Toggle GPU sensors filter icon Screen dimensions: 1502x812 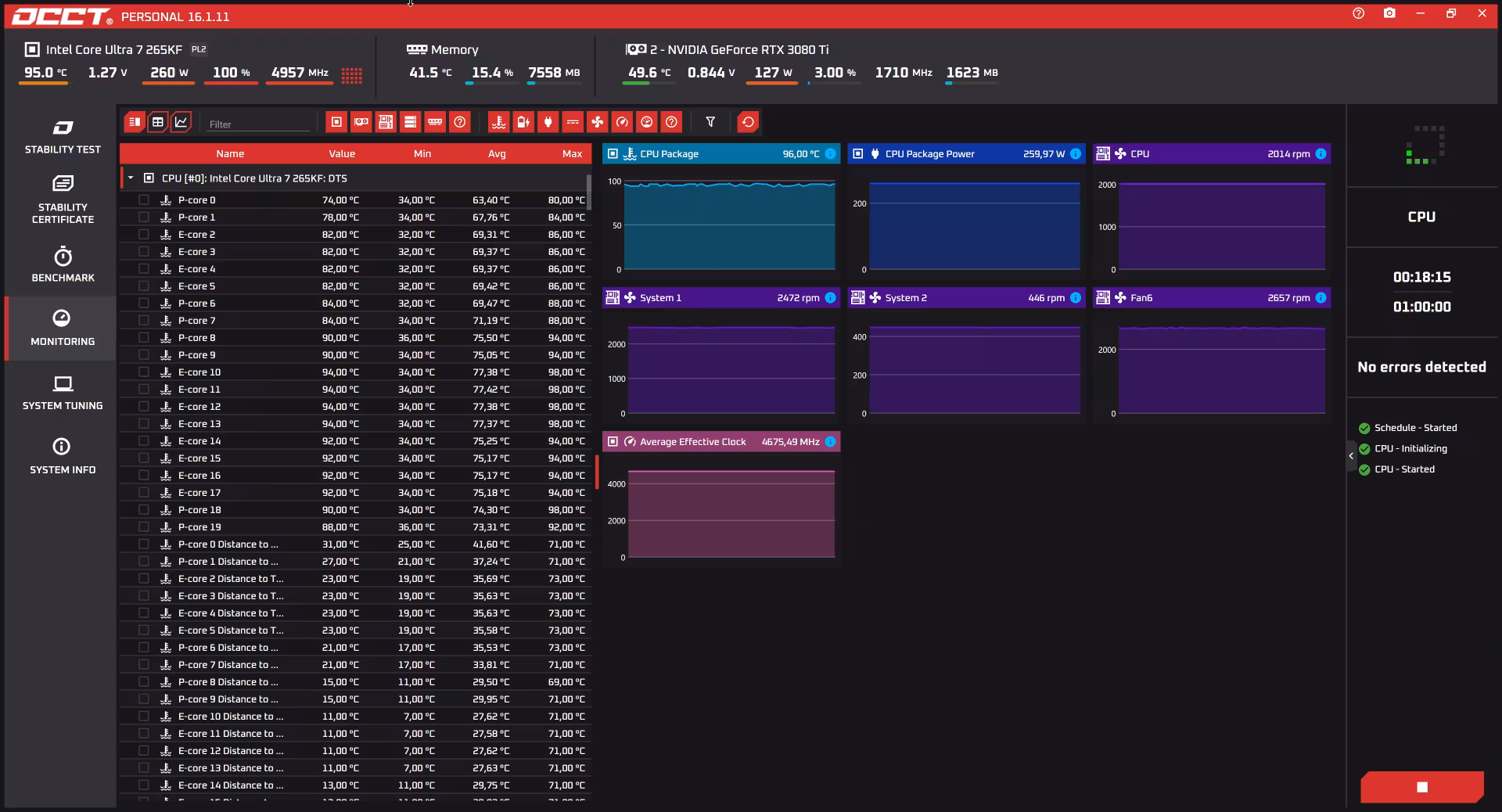click(x=361, y=122)
